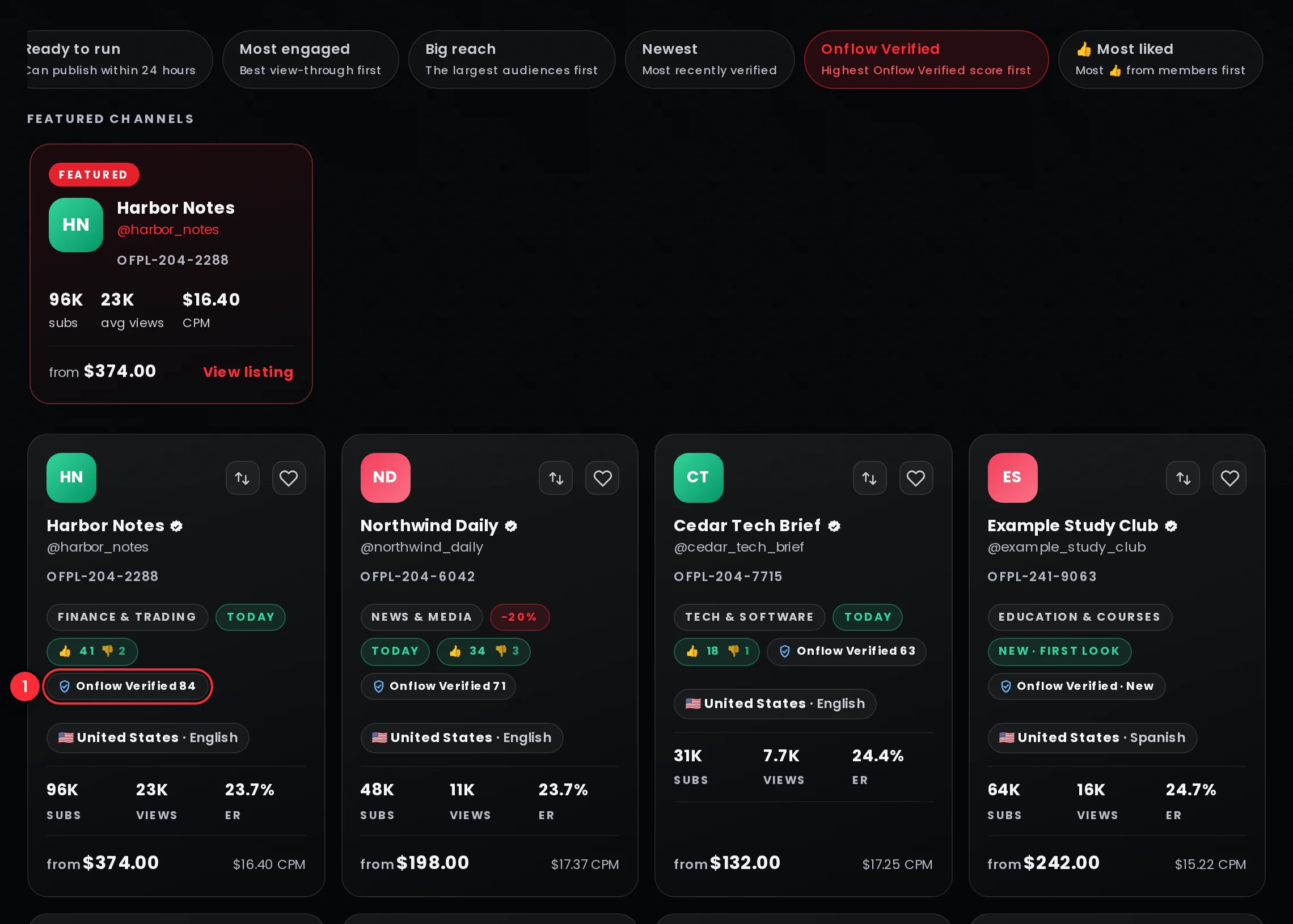
Task: Favorite the Northwind Daily channel
Action: click(x=602, y=478)
